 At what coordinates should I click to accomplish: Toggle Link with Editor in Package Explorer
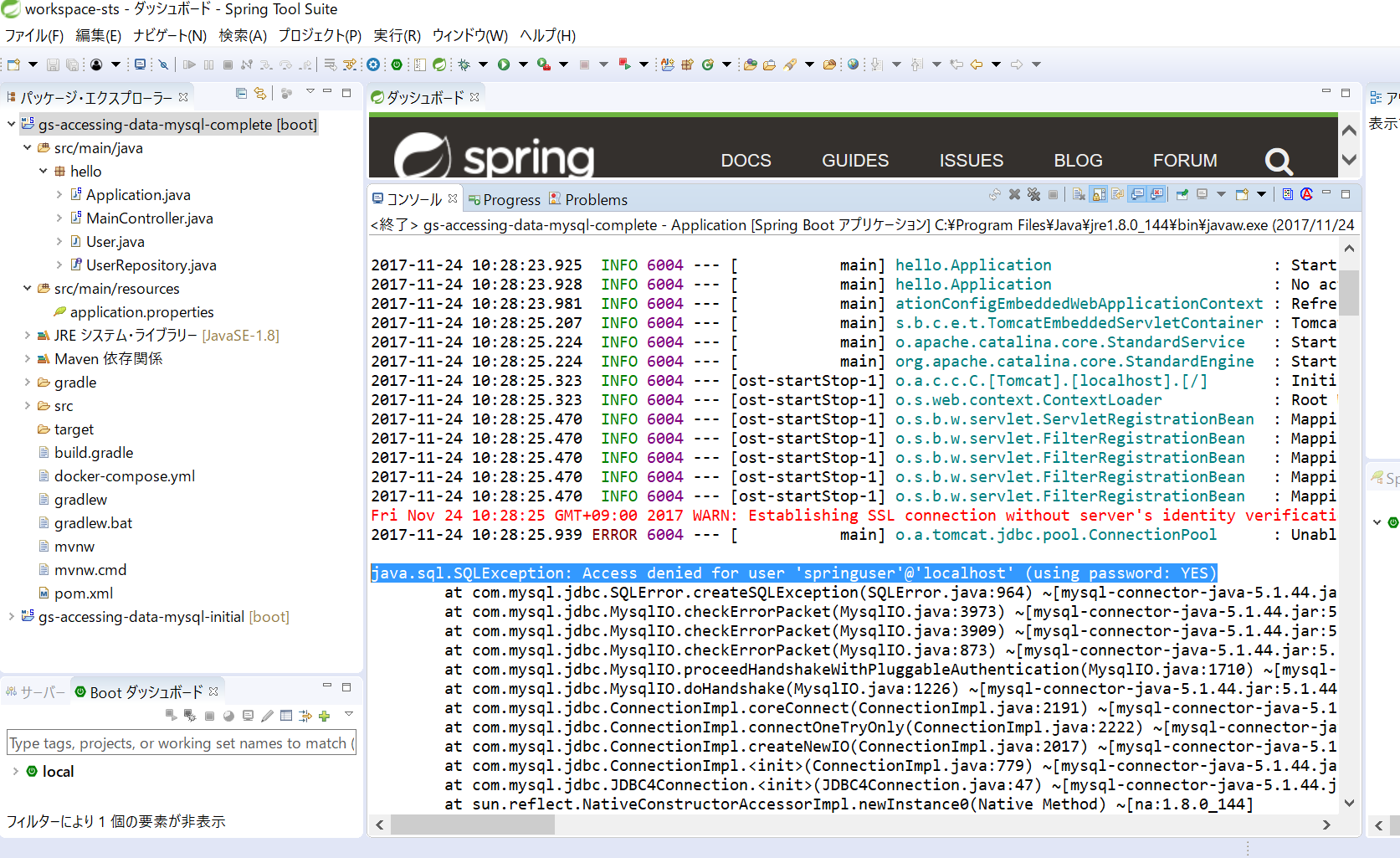click(260, 94)
